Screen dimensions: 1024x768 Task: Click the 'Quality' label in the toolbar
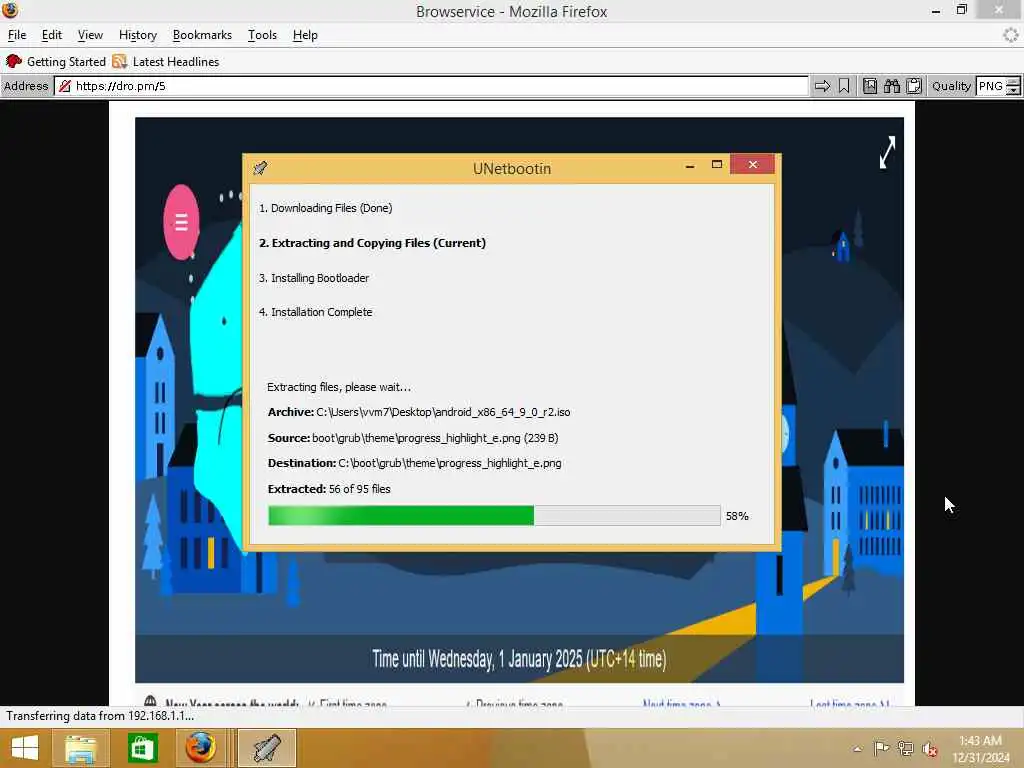(951, 86)
